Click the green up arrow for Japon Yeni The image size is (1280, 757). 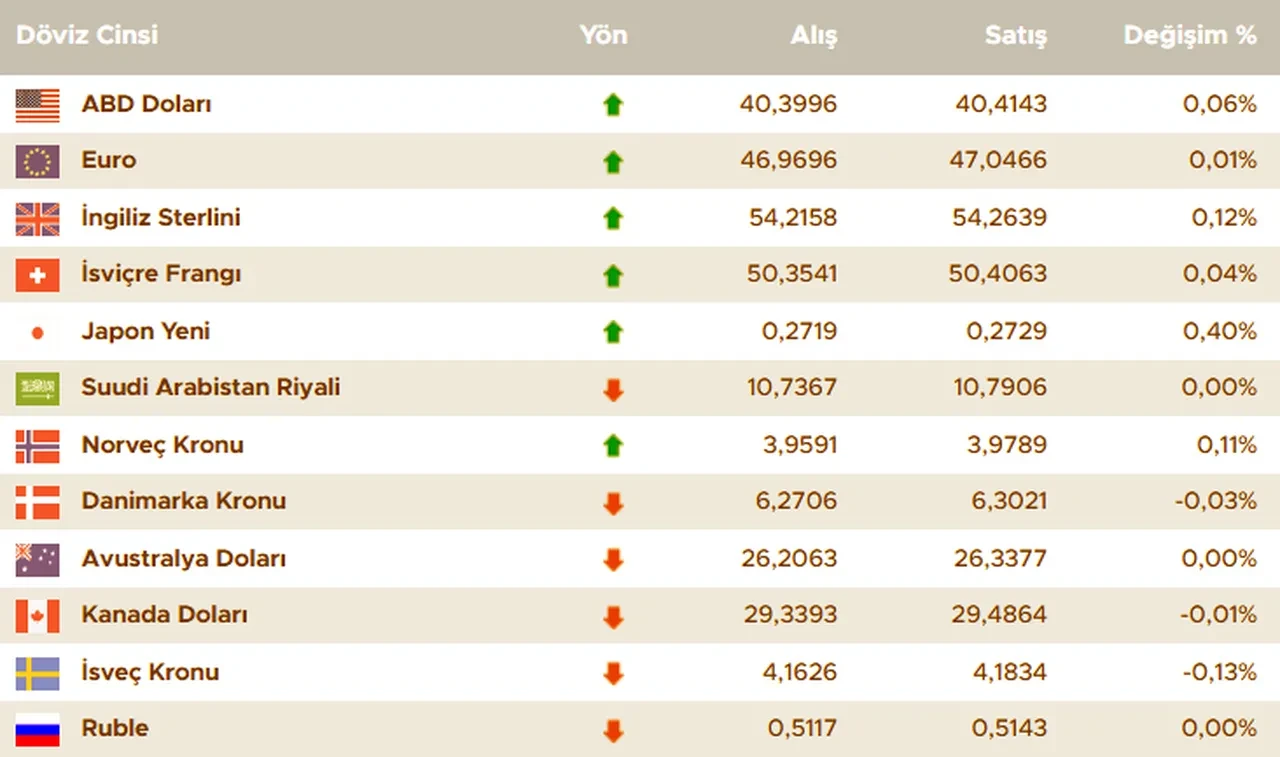[x=613, y=332]
